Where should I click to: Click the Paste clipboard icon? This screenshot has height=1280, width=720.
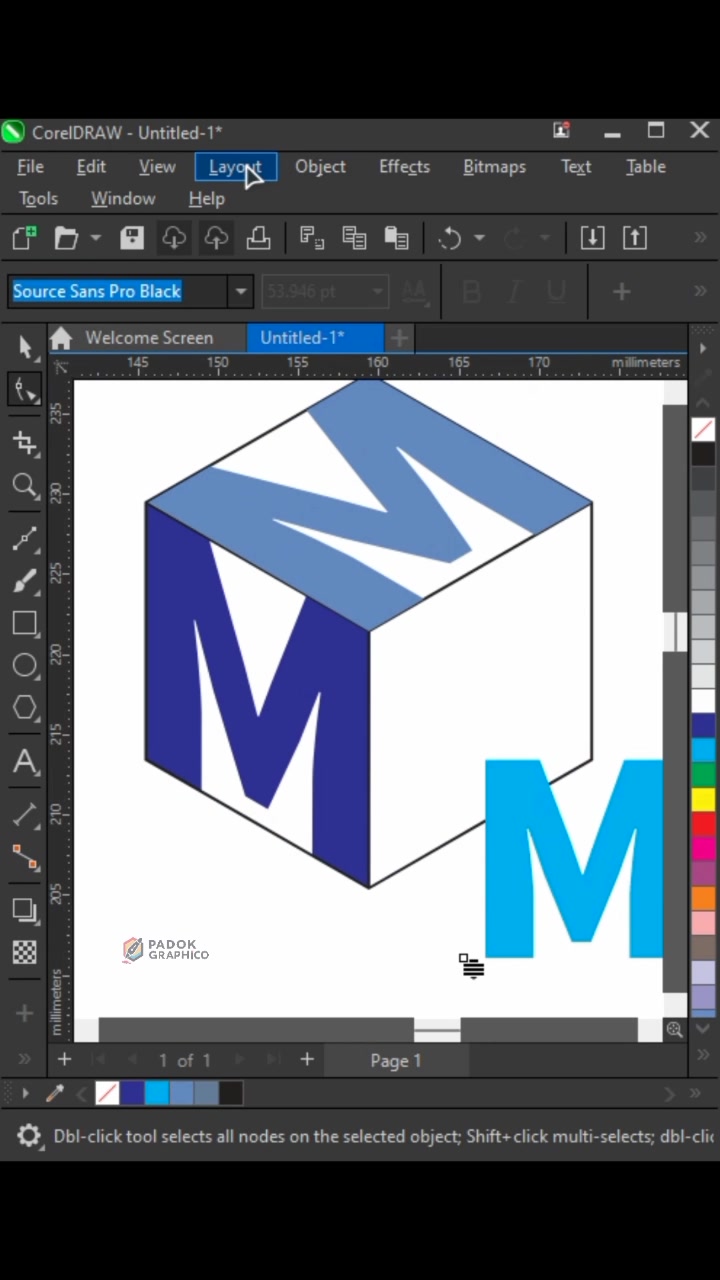[x=397, y=238]
